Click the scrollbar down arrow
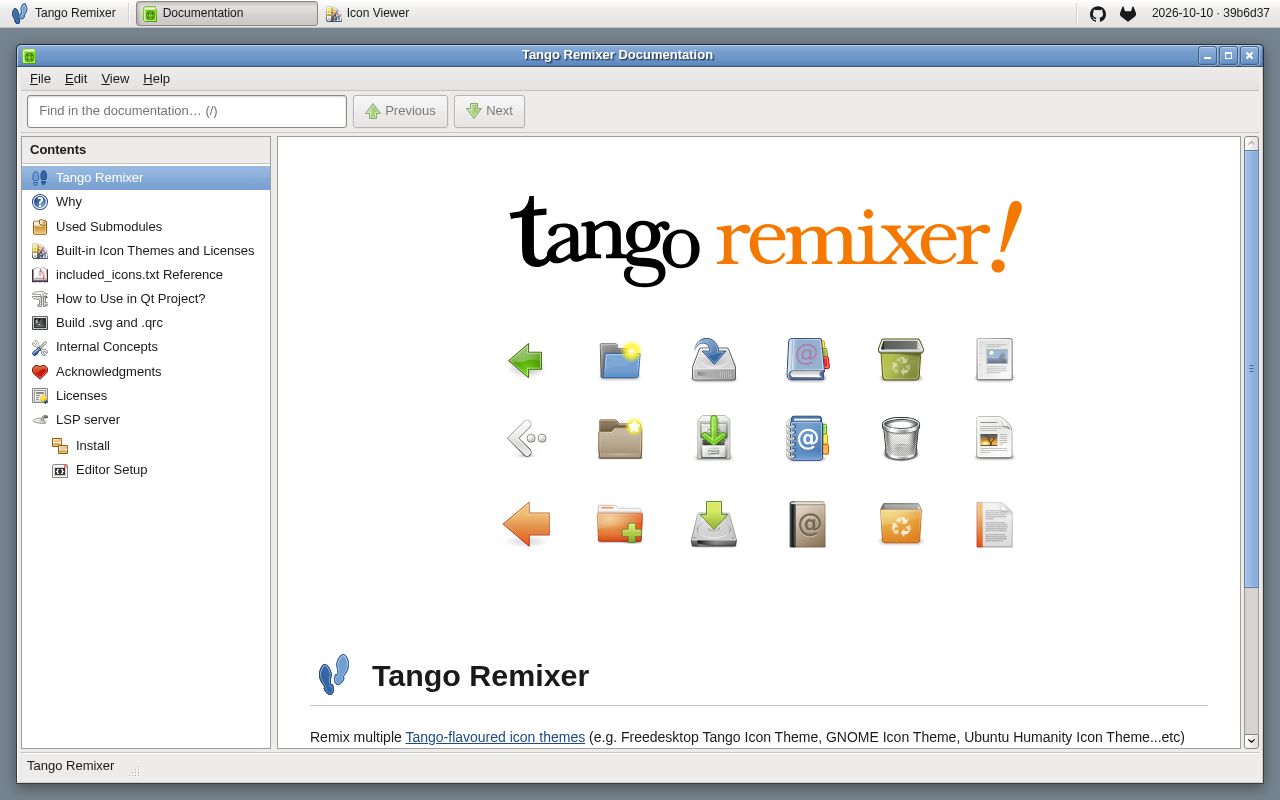Screen dimensions: 1280x800 [1251, 741]
